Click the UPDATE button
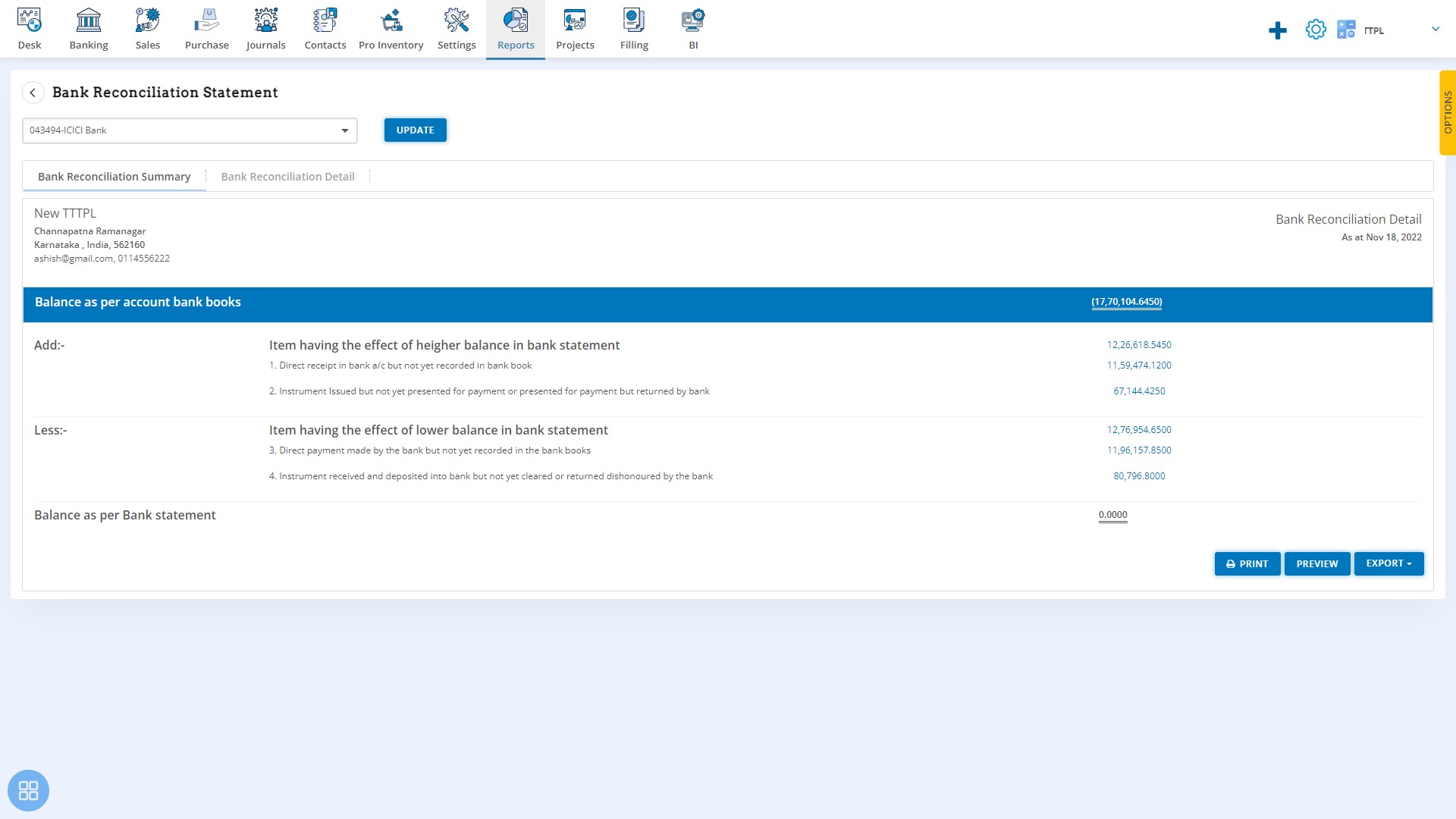Viewport: 1456px width, 819px height. coord(415,130)
